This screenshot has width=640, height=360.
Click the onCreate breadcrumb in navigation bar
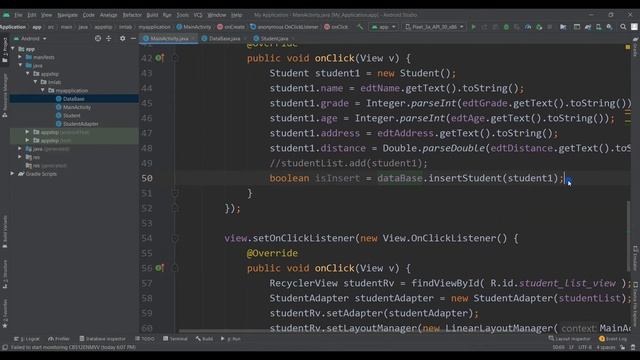coord(231,27)
